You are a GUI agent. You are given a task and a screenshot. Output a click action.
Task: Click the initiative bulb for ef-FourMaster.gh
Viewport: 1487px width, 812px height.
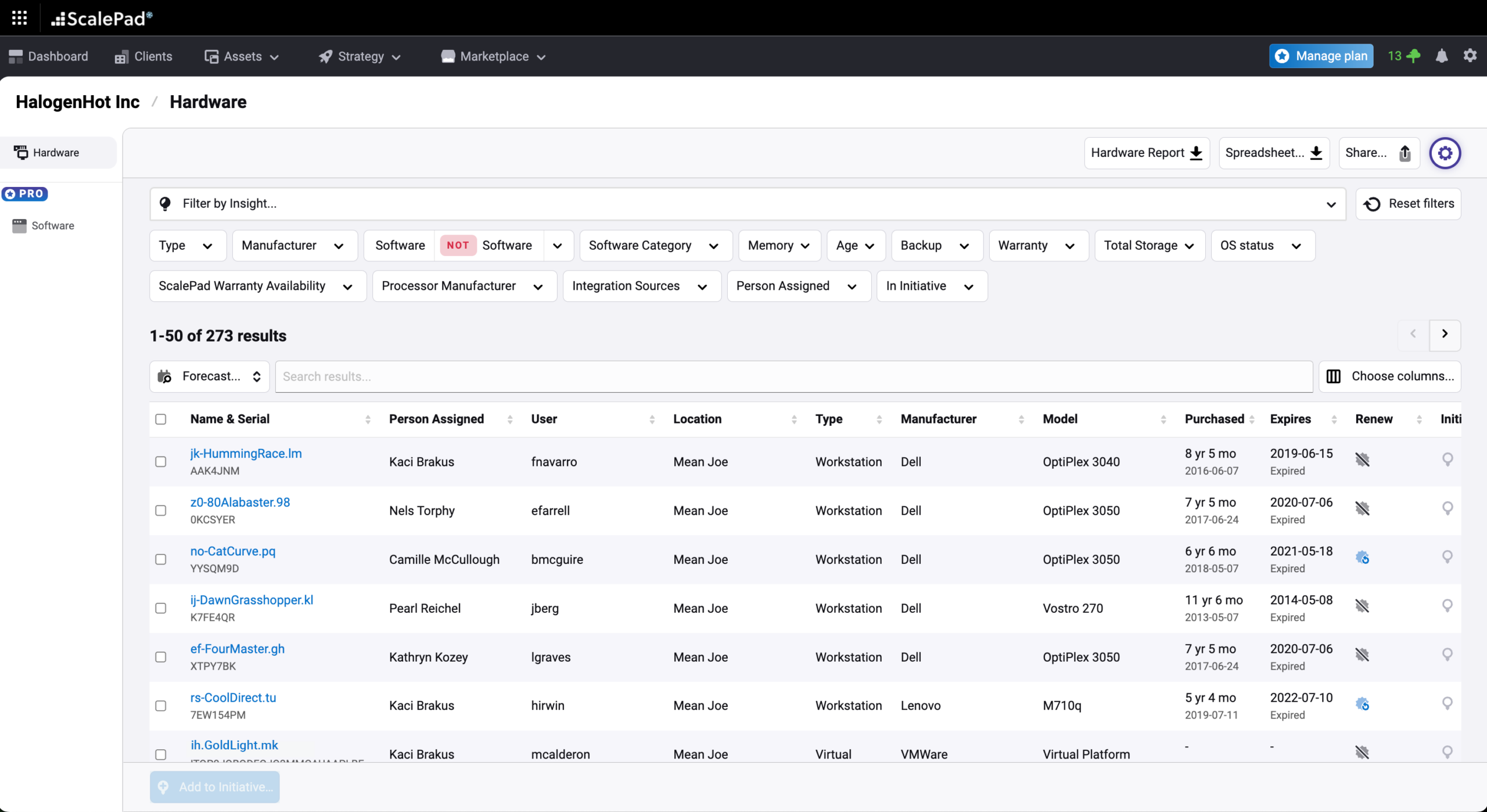point(1448,655)
